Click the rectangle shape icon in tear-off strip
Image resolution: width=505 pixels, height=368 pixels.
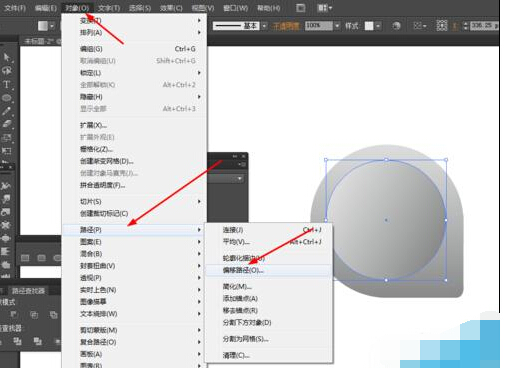25,258
